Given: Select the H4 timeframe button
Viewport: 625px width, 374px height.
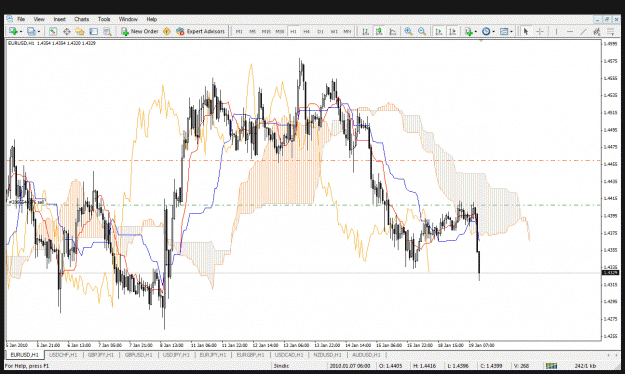Looking at the screenshot, I should [x=307, y=31].
